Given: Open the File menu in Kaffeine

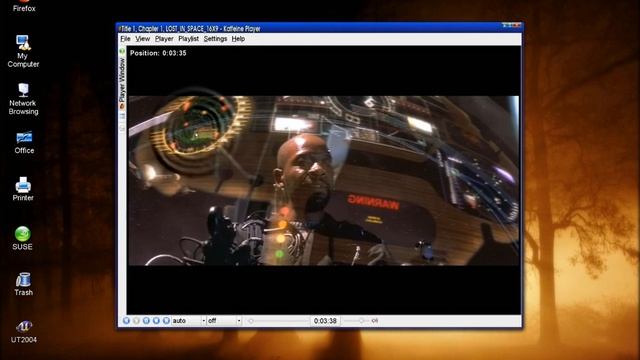Looking at the screenshot, I should (x=125, y=39).
